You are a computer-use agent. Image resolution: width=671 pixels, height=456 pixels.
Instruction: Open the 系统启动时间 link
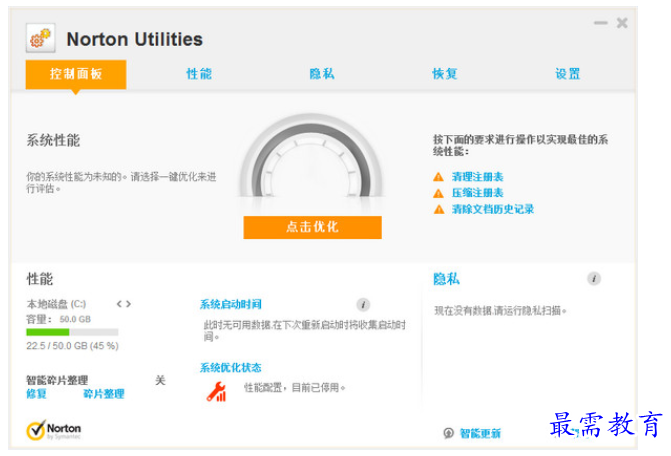(231, 304)
